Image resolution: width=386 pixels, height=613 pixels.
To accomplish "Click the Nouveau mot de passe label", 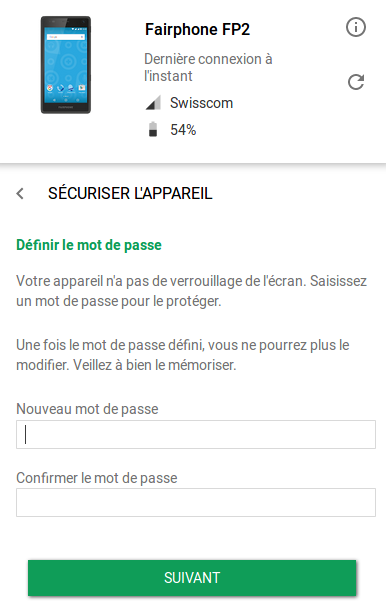I will 87,409.
